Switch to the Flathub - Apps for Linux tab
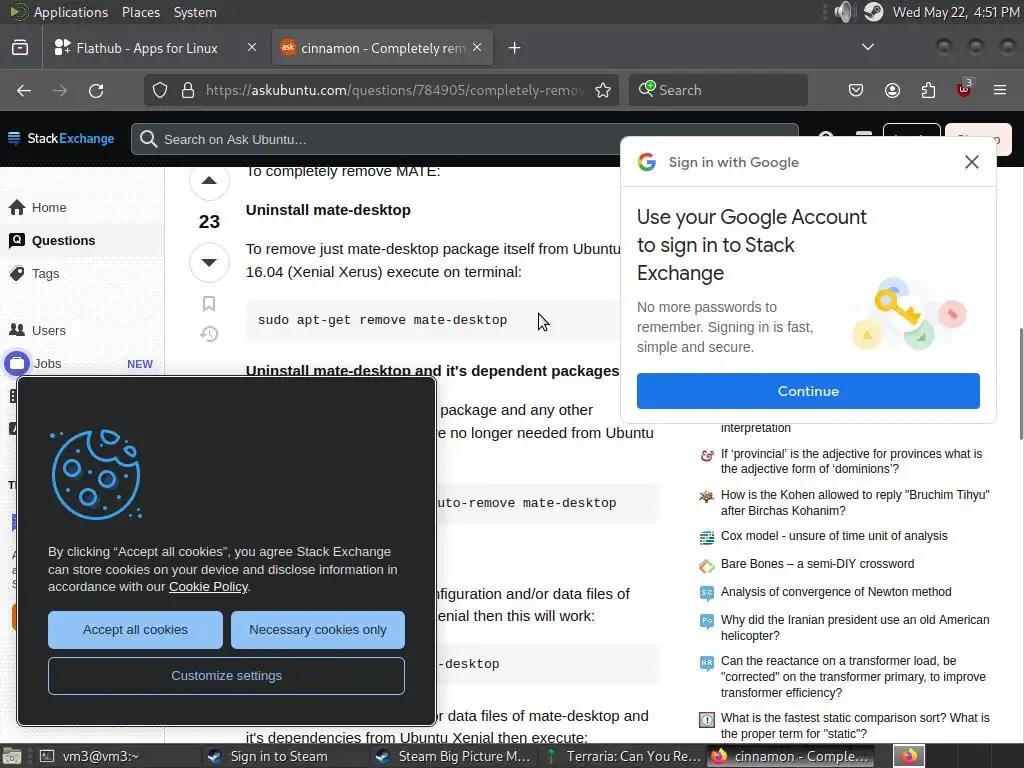The width and height of the screenshot is (1024, 768). coord(147,48)
